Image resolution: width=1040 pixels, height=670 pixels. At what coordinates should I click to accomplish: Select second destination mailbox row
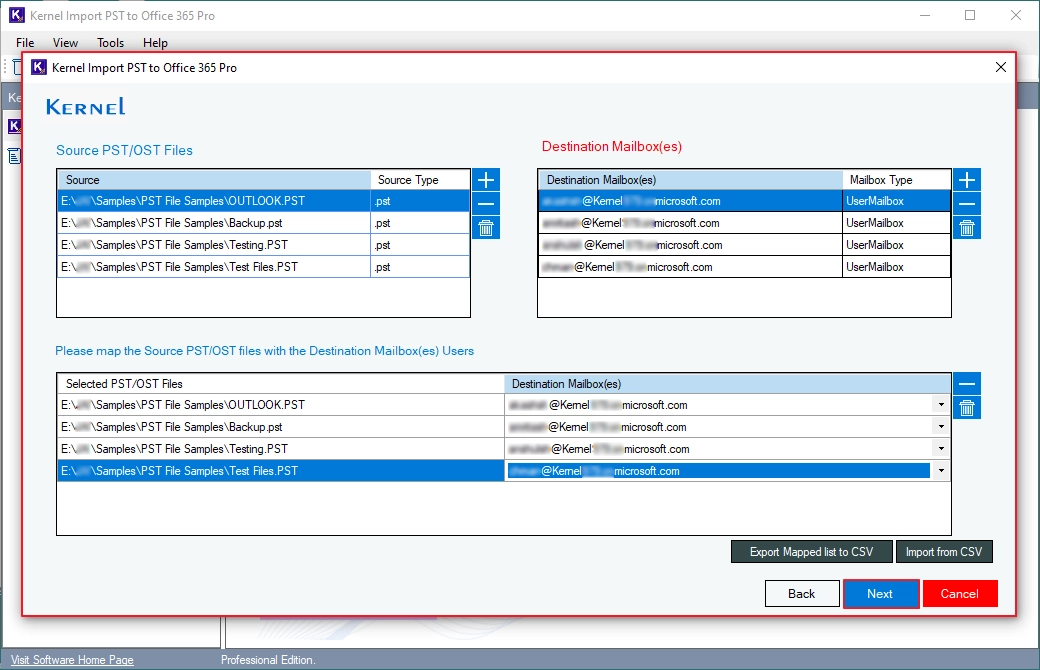pos(744,223)
